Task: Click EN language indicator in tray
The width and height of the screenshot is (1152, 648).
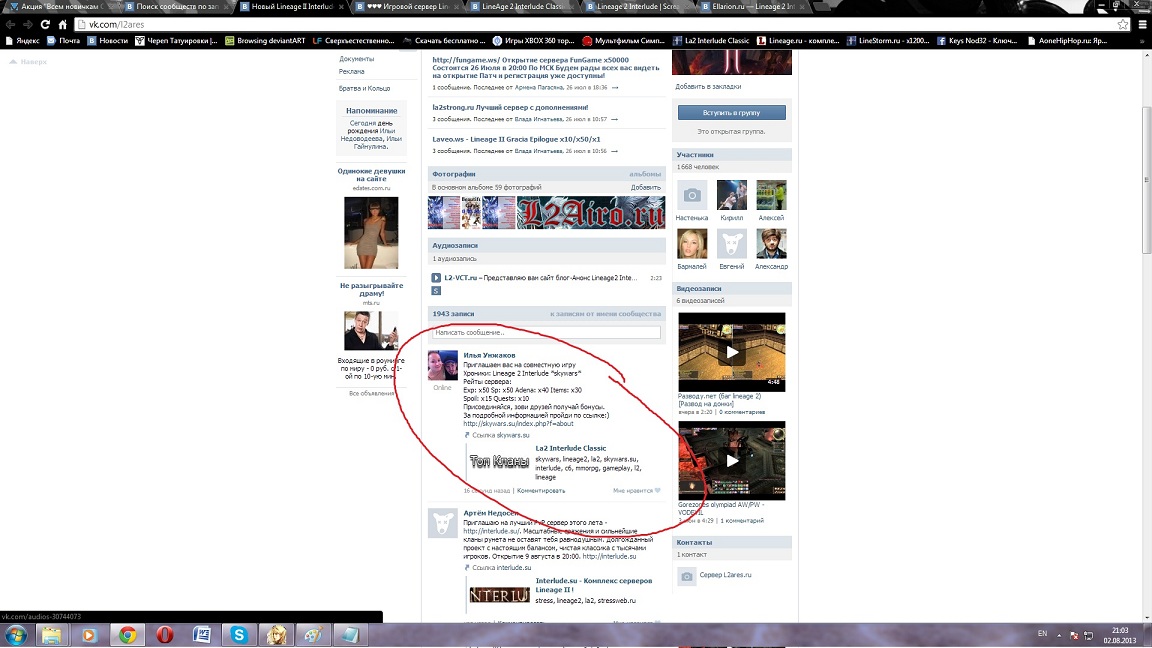Action: click(x=1042, y=633)
